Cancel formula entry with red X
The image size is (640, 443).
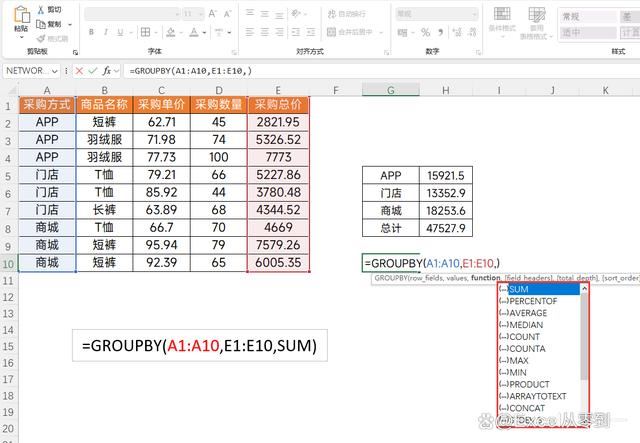point(79,71)
